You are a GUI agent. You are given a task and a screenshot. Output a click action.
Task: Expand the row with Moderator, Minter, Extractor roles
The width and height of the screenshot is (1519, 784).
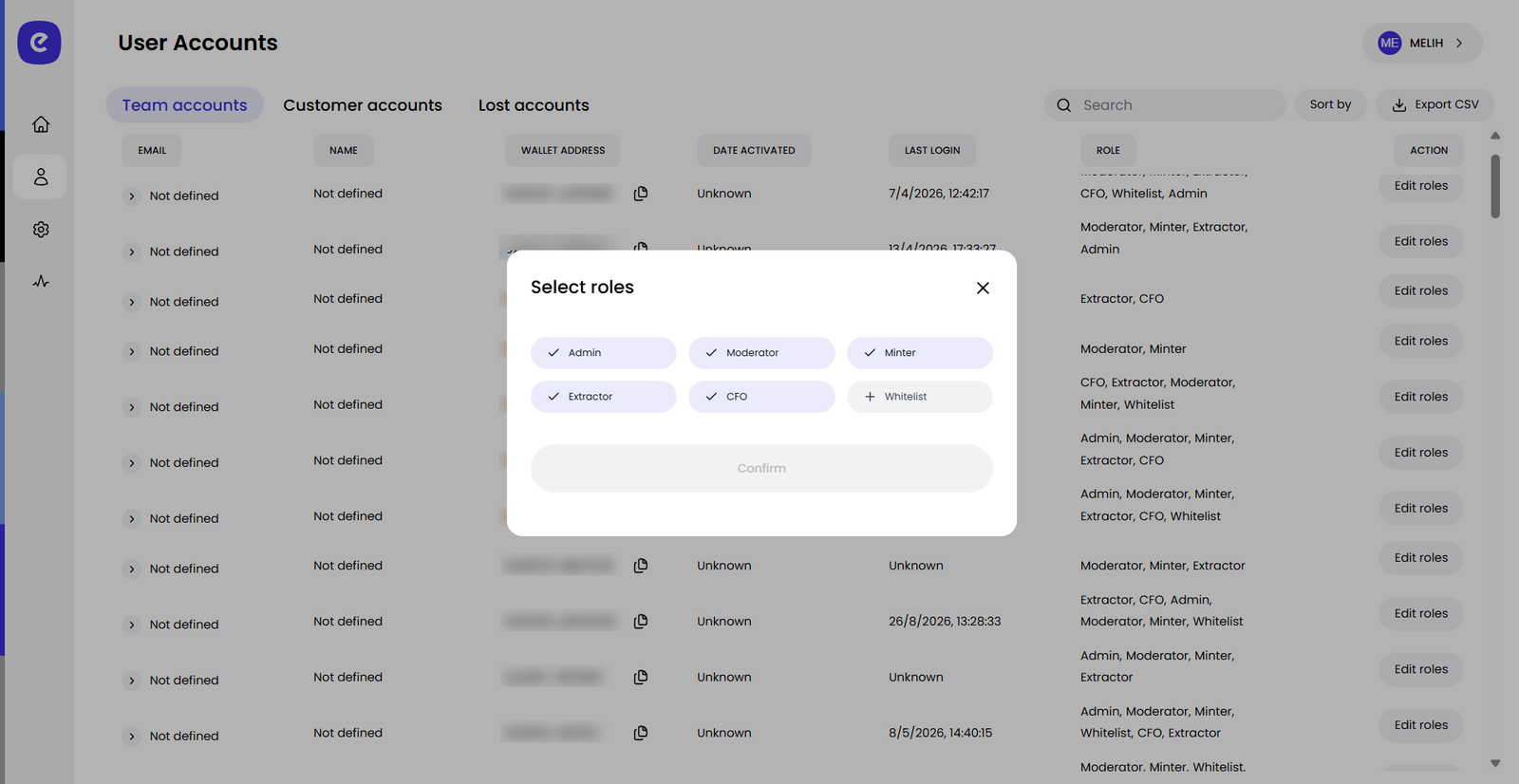132,569
